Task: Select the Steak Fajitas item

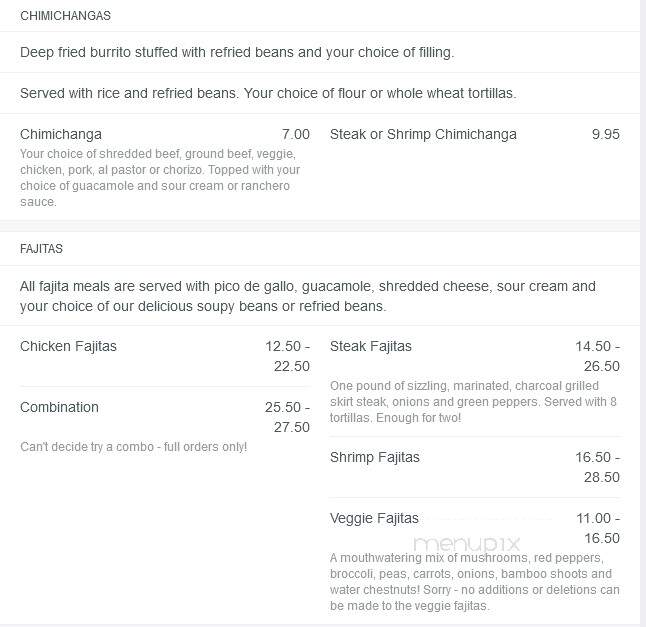Action: pos(371,346)
